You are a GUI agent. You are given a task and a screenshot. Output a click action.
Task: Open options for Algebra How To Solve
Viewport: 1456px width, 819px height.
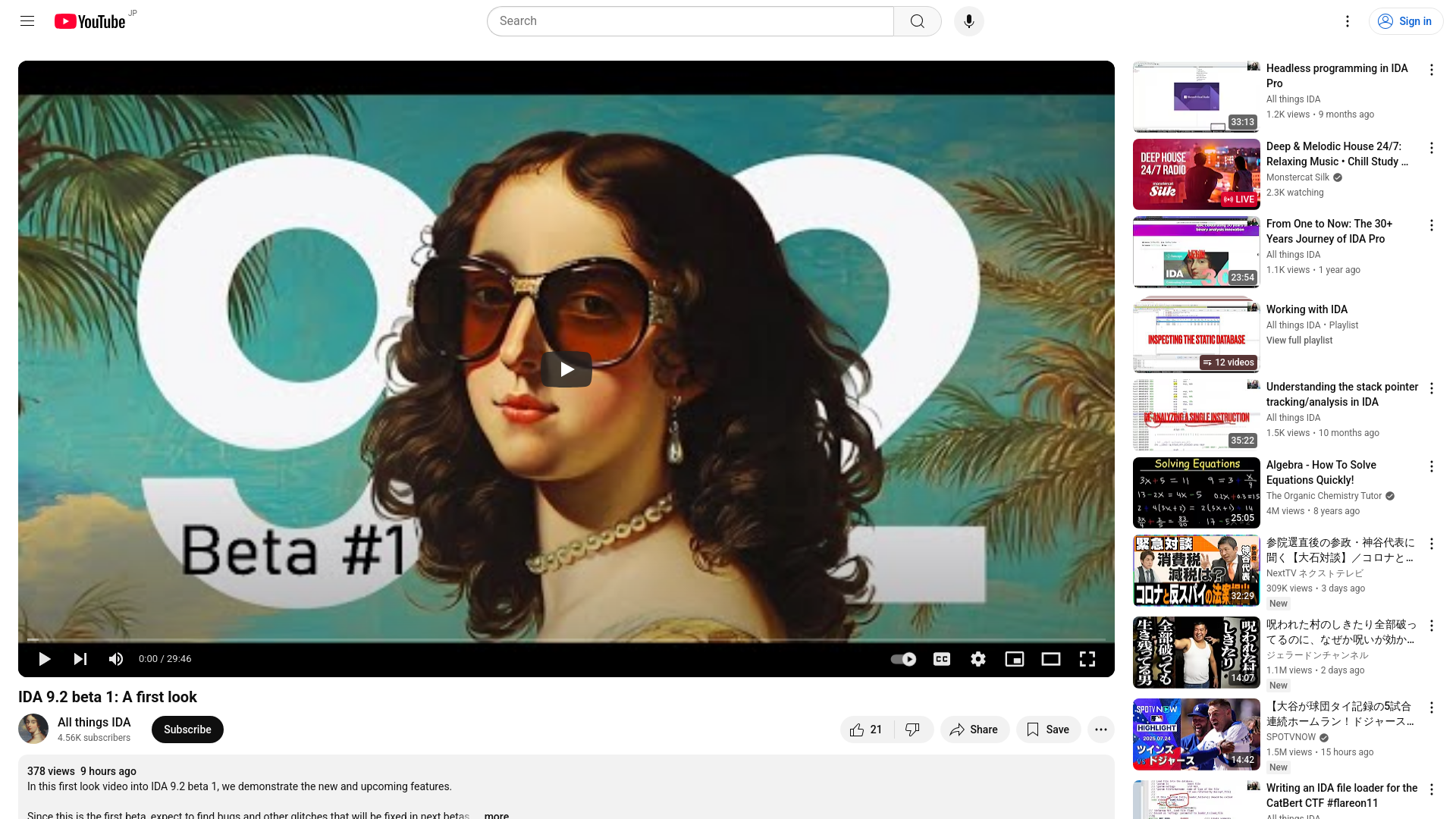point(1432,466)
